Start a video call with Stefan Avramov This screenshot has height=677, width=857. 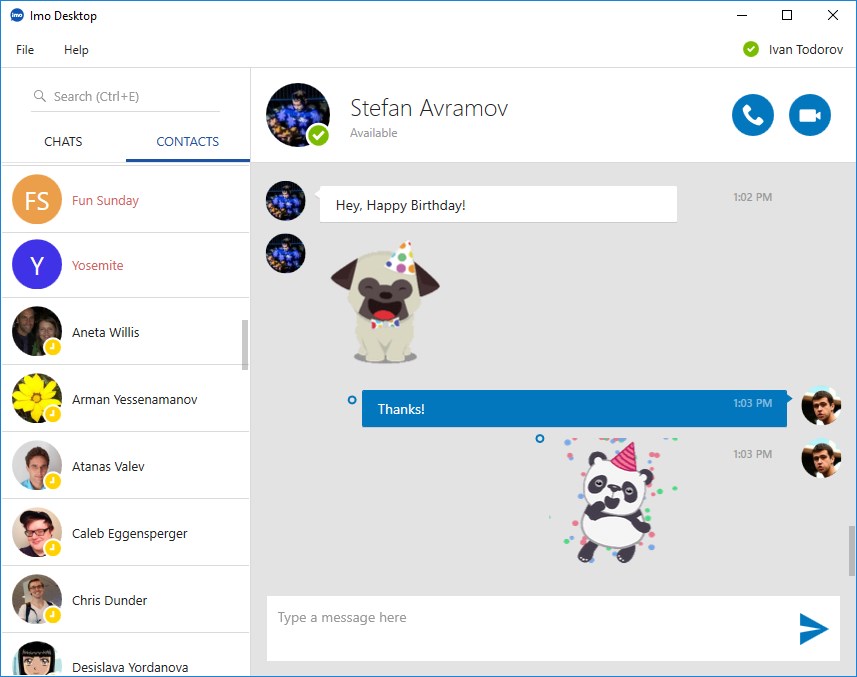coord(810,114)
